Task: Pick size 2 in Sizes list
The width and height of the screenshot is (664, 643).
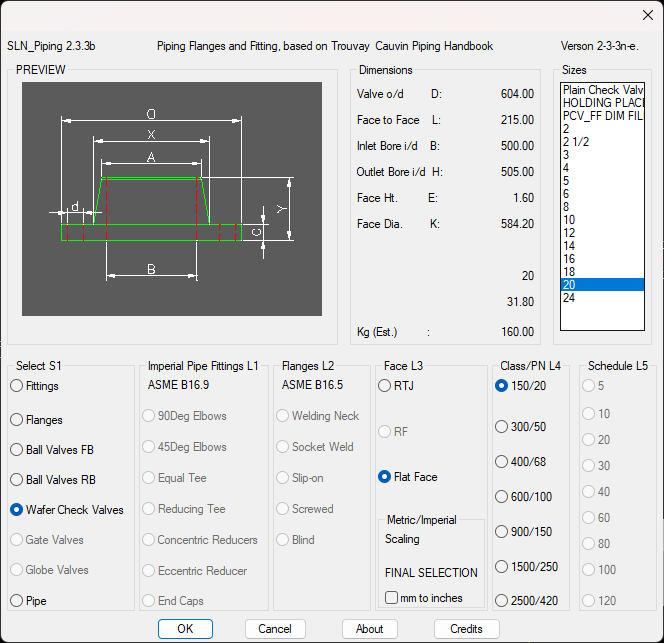Action: (x=602, y=129)
